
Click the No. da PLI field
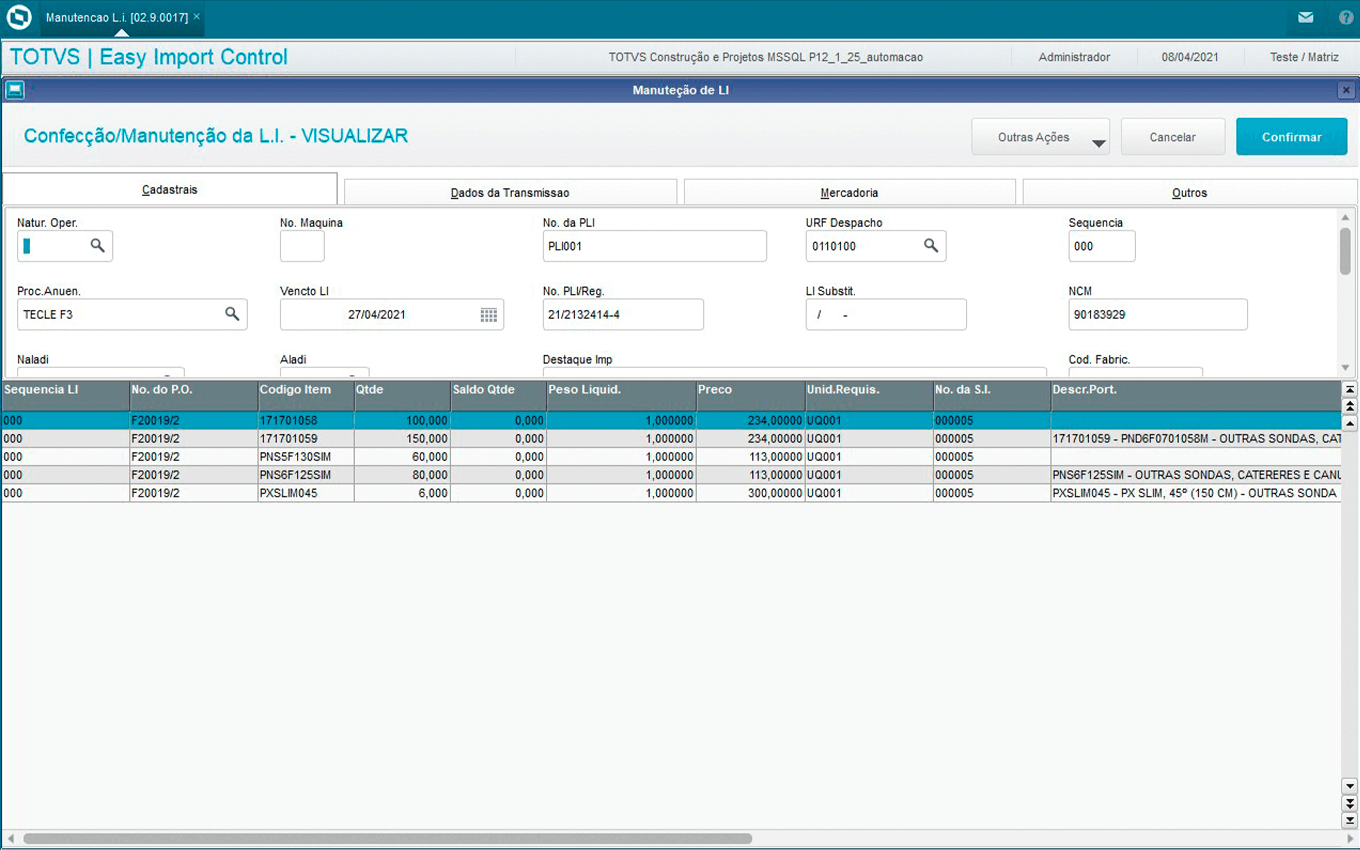[x=654, y=246]
